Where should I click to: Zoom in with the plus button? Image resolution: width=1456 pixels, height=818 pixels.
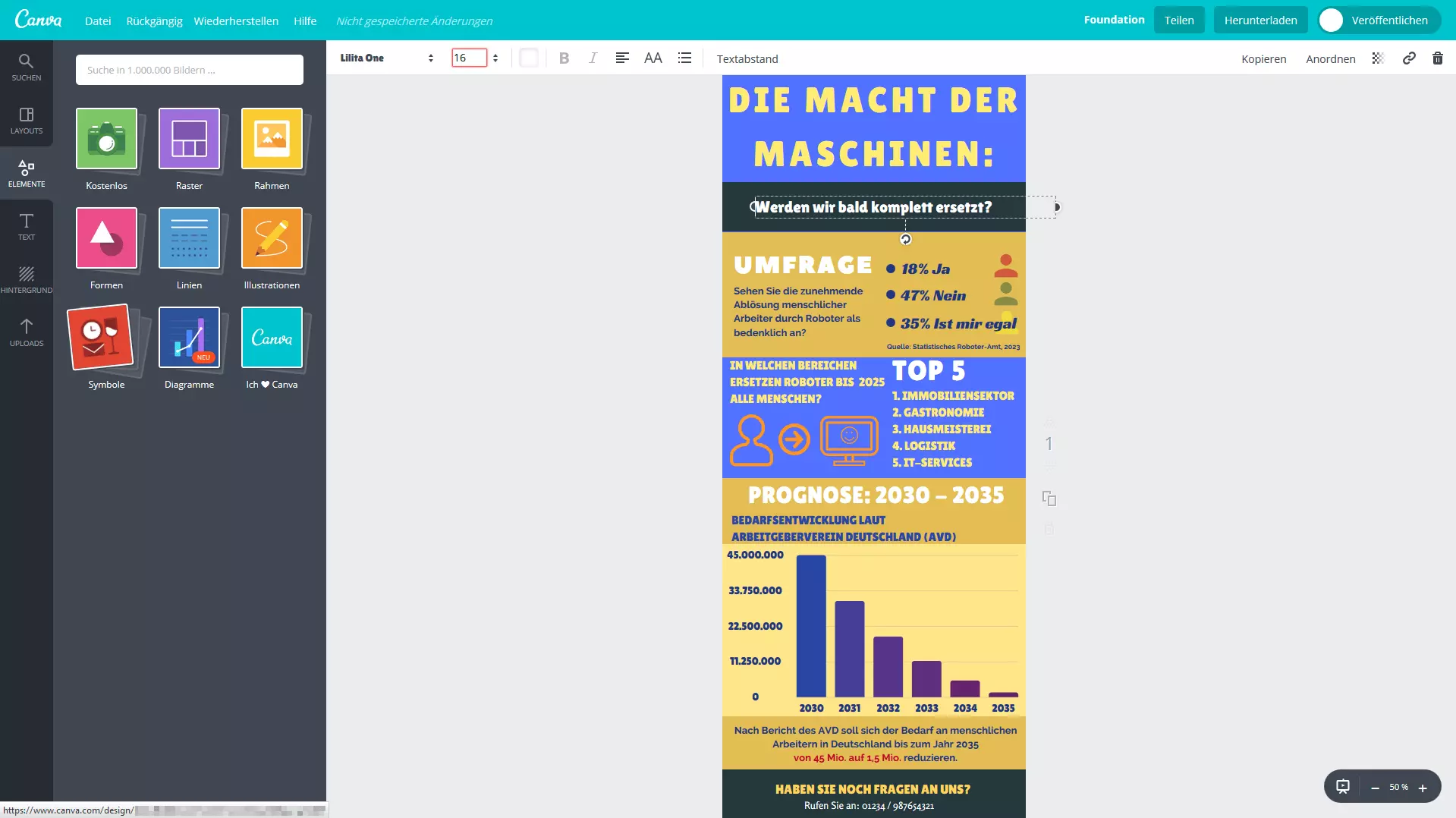1423,788
